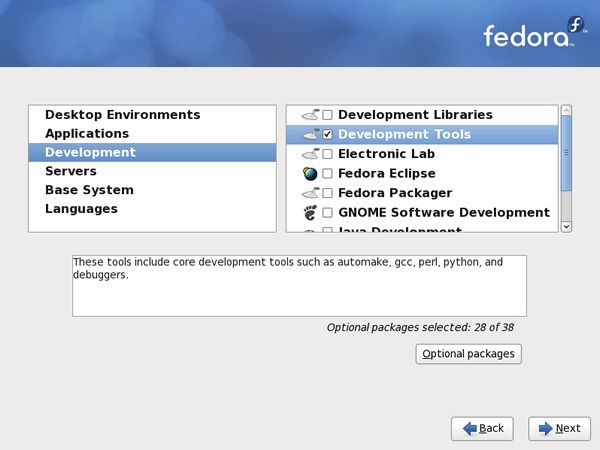Viewport: 600px width, 450px height.
Task: Enable the Development Libraries checkbox
Action: coord(327,115)
